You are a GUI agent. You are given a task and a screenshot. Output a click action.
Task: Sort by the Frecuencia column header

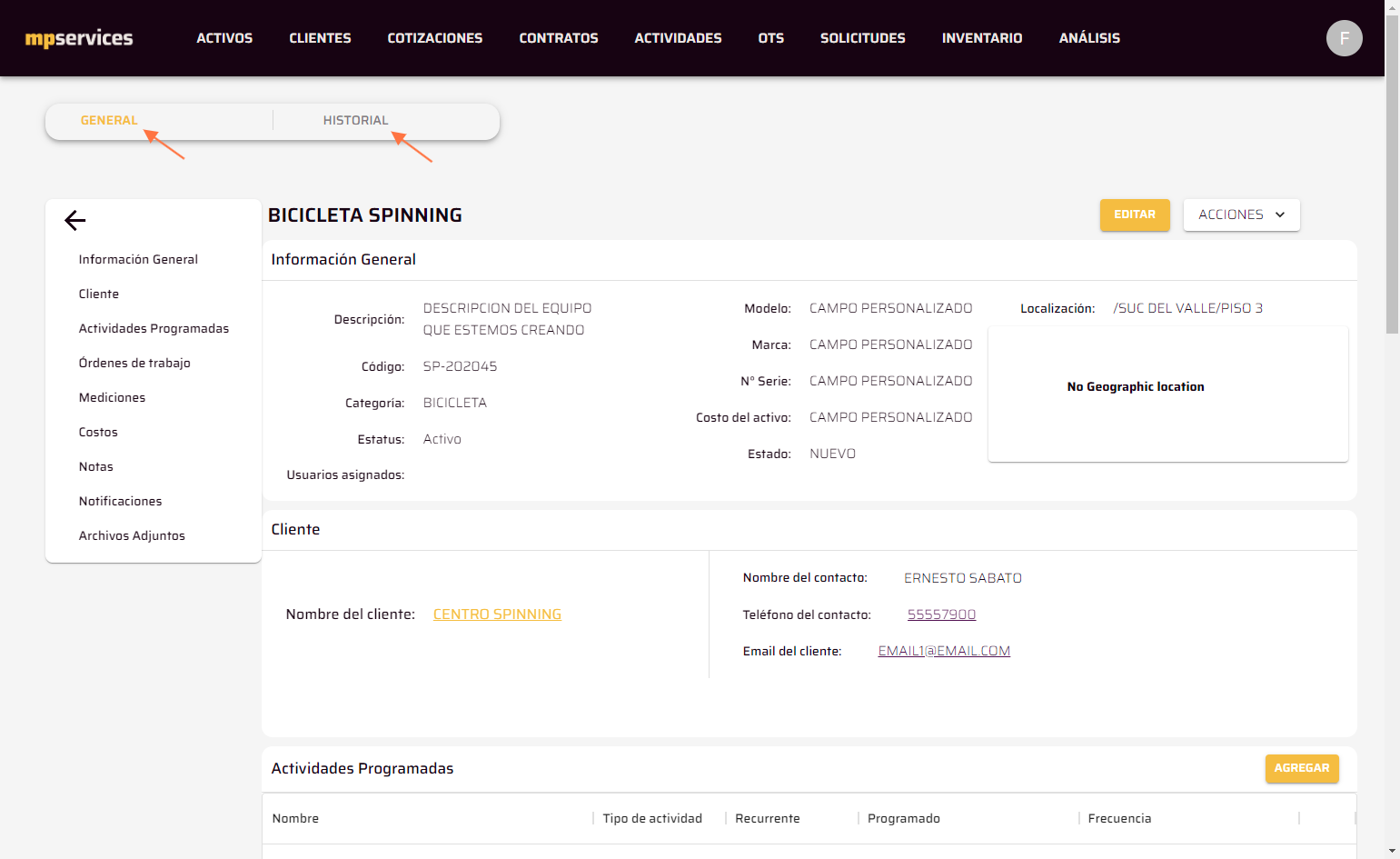click(x=1119, y=818)
